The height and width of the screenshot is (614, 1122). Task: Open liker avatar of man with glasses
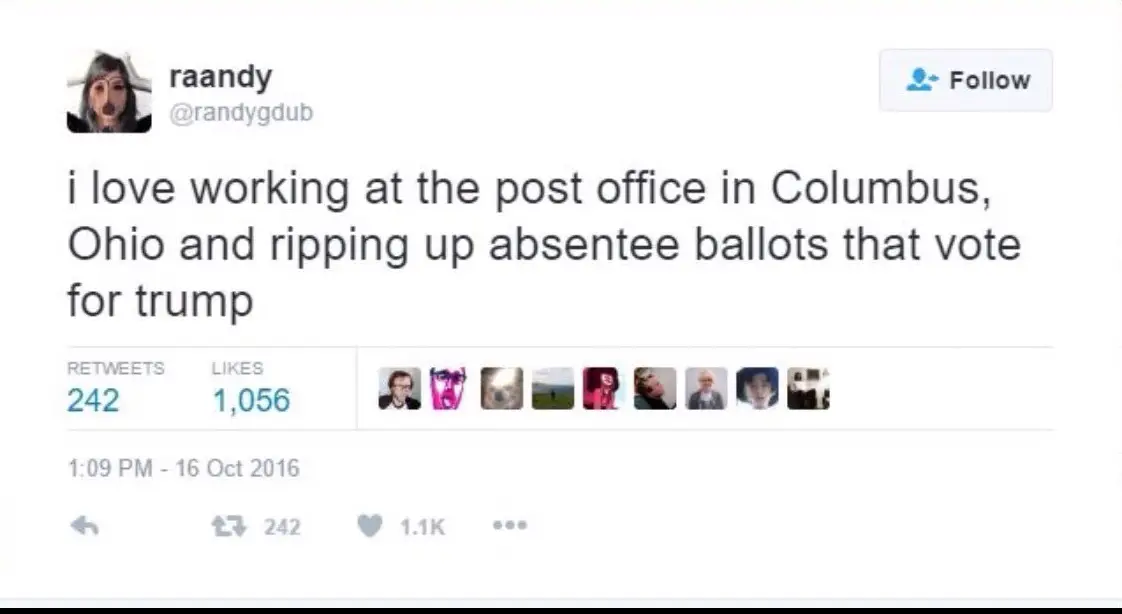pos(399,389)
